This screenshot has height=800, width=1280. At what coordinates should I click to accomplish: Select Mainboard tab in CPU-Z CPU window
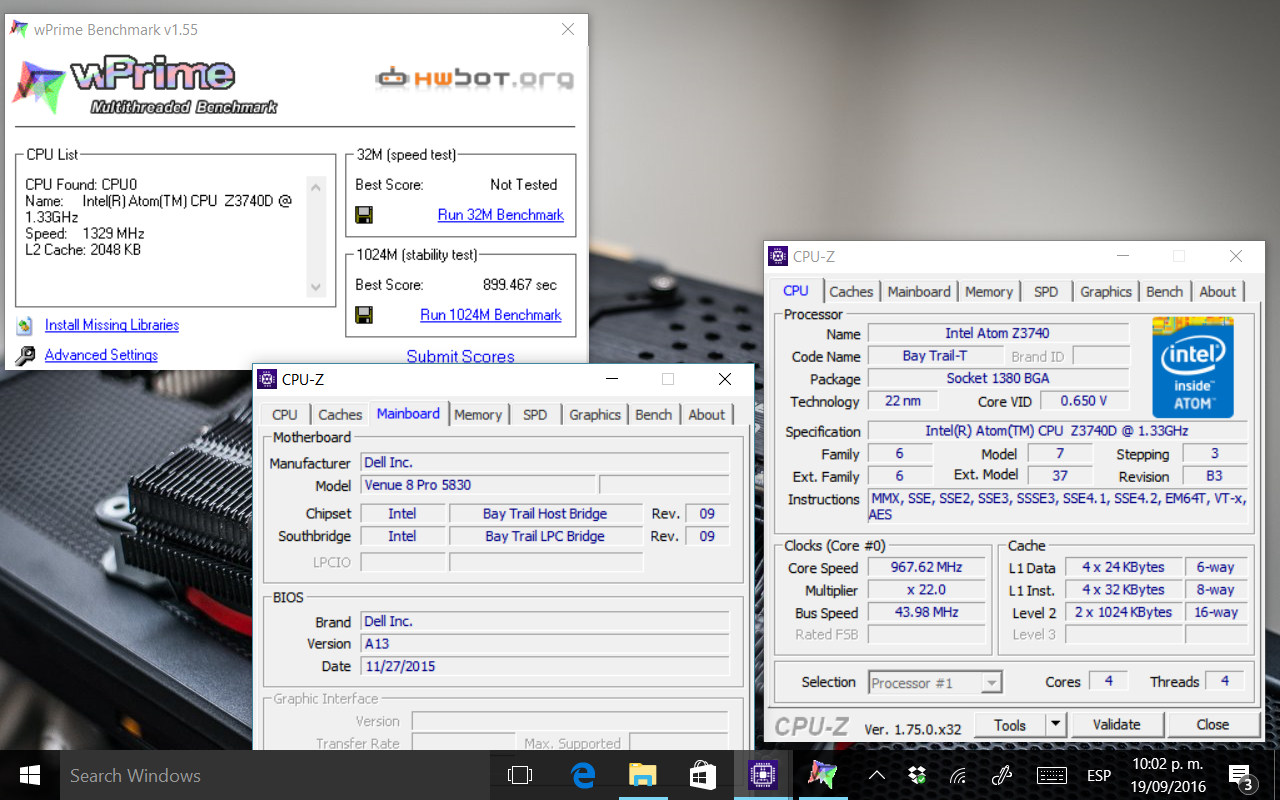[x=919, y=291]
